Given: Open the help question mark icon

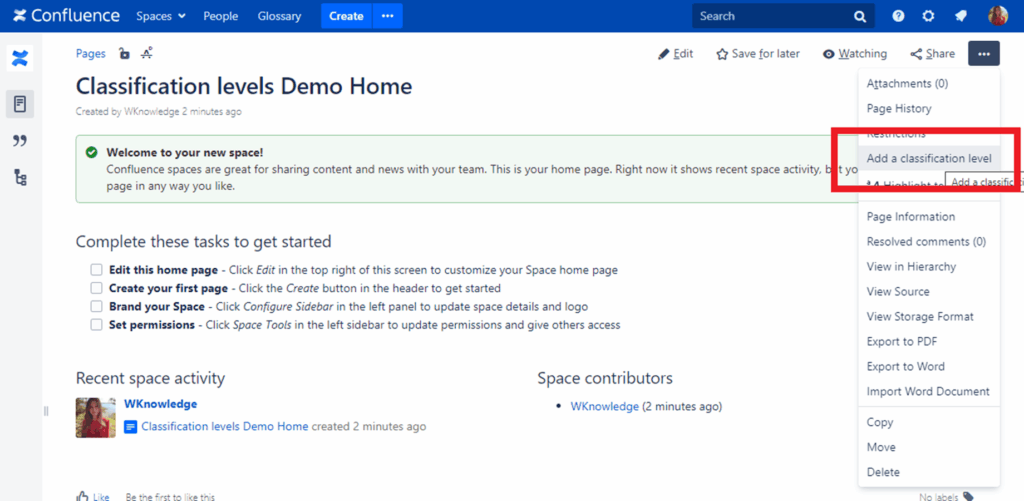Looking at the screenshot, I should [898, 16].
